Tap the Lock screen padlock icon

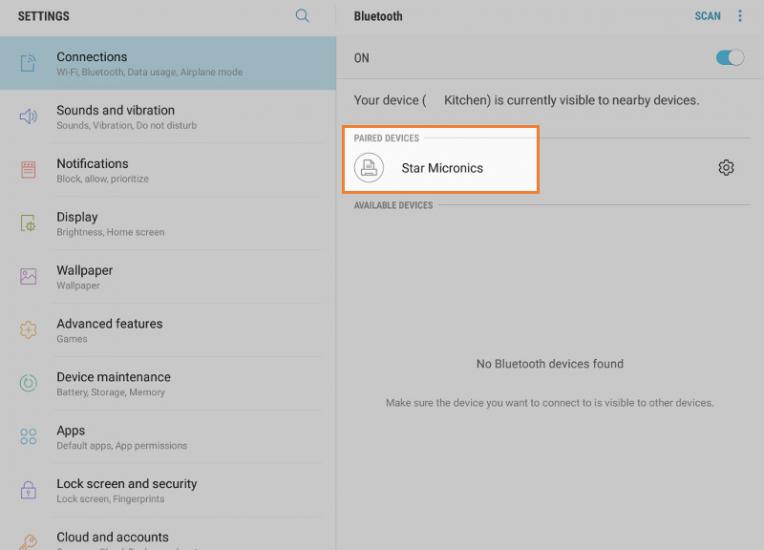tap(28, 490)
